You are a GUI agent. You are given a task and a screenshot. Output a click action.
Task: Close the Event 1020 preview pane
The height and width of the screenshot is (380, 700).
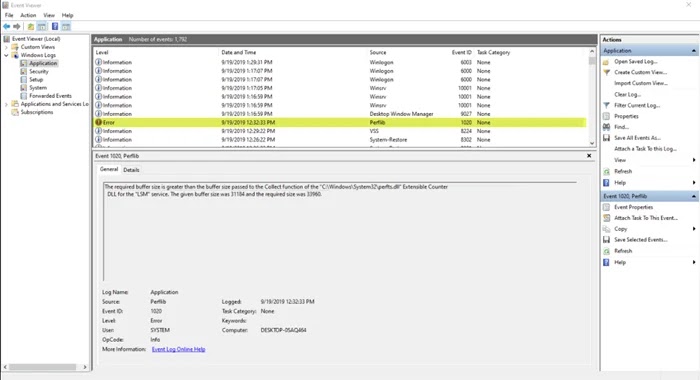click(x=589, y=156)
